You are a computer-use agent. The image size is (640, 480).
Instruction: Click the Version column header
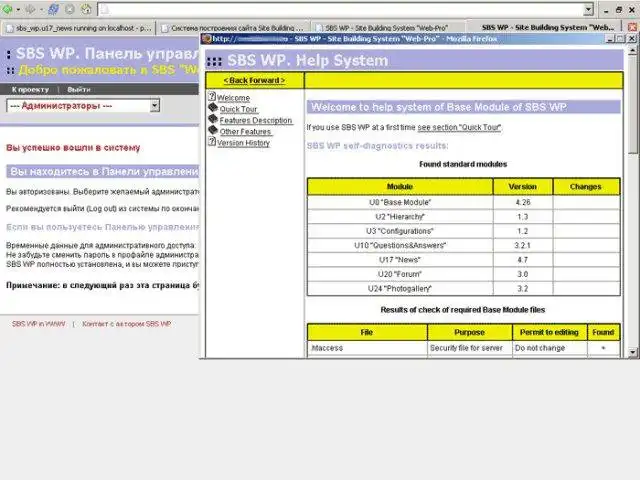(523, 187)
